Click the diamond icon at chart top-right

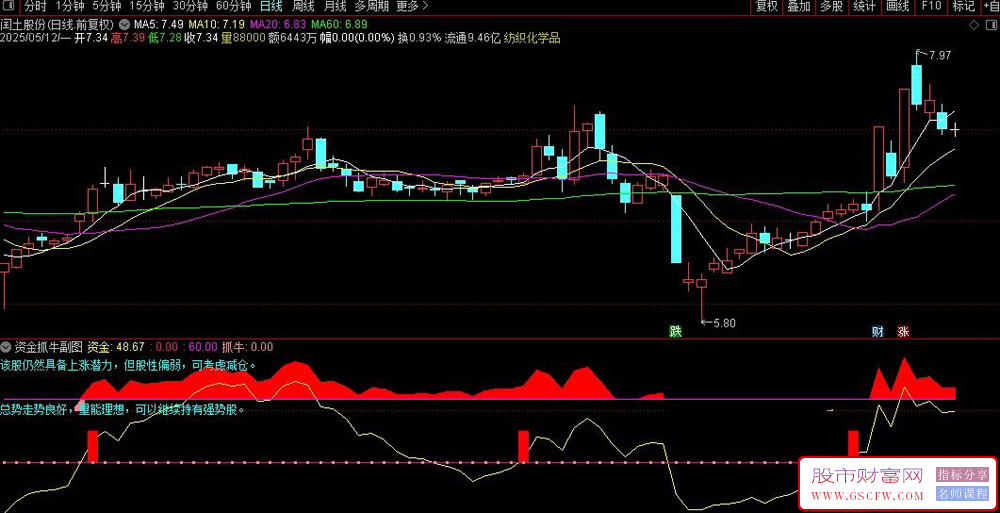(974, 25)
